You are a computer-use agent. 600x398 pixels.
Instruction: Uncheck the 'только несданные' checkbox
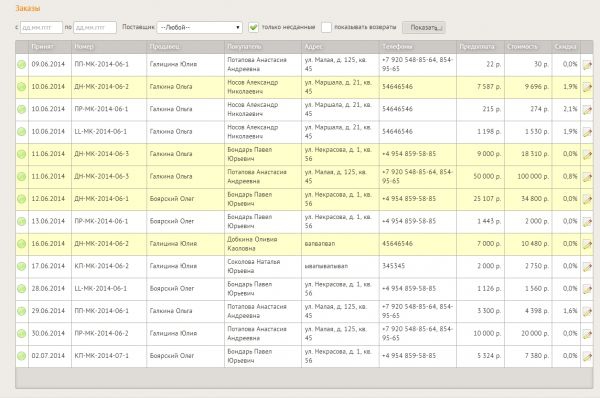[253, 27]
